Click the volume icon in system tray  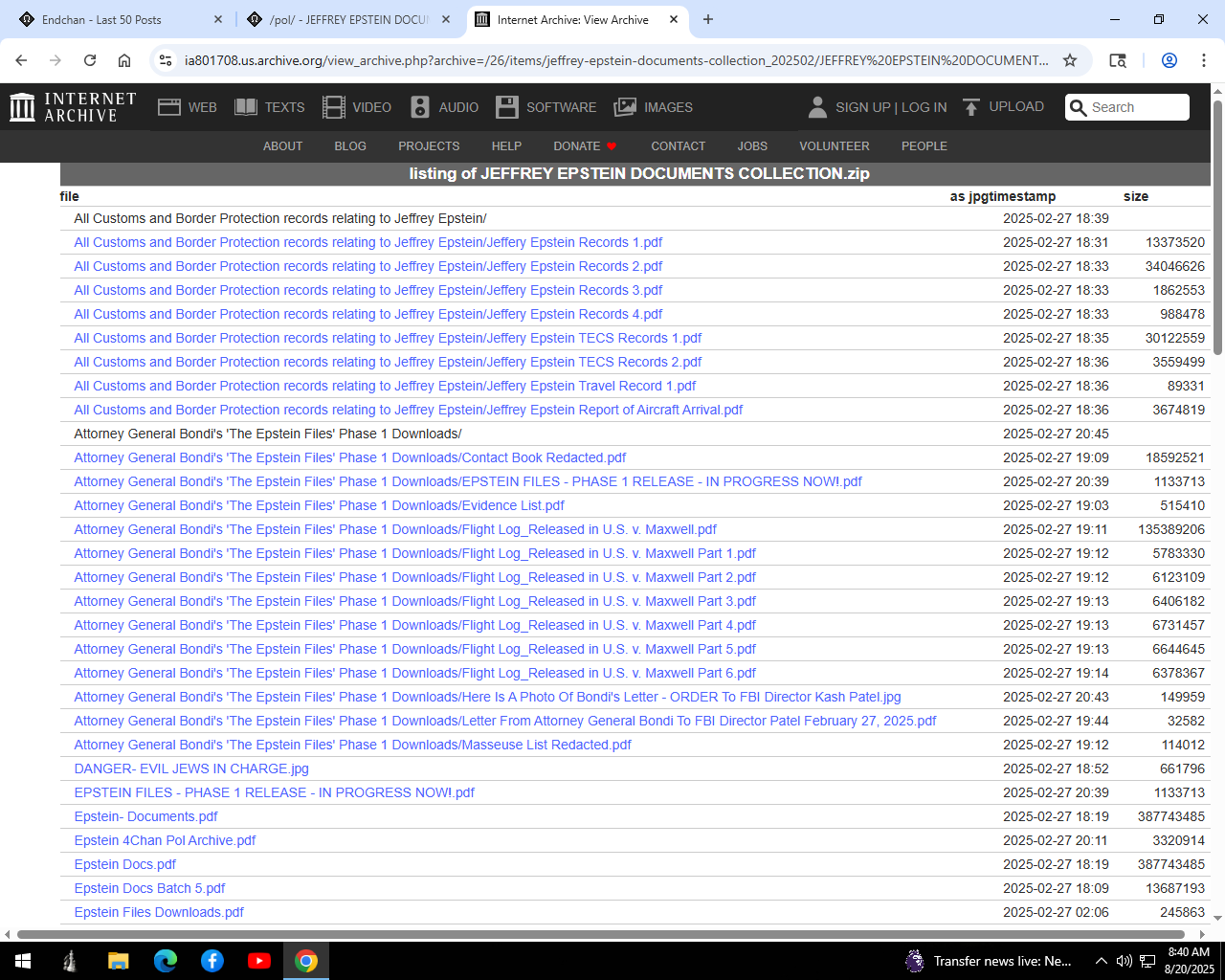pyautogui.click(x=1125, y=961)
